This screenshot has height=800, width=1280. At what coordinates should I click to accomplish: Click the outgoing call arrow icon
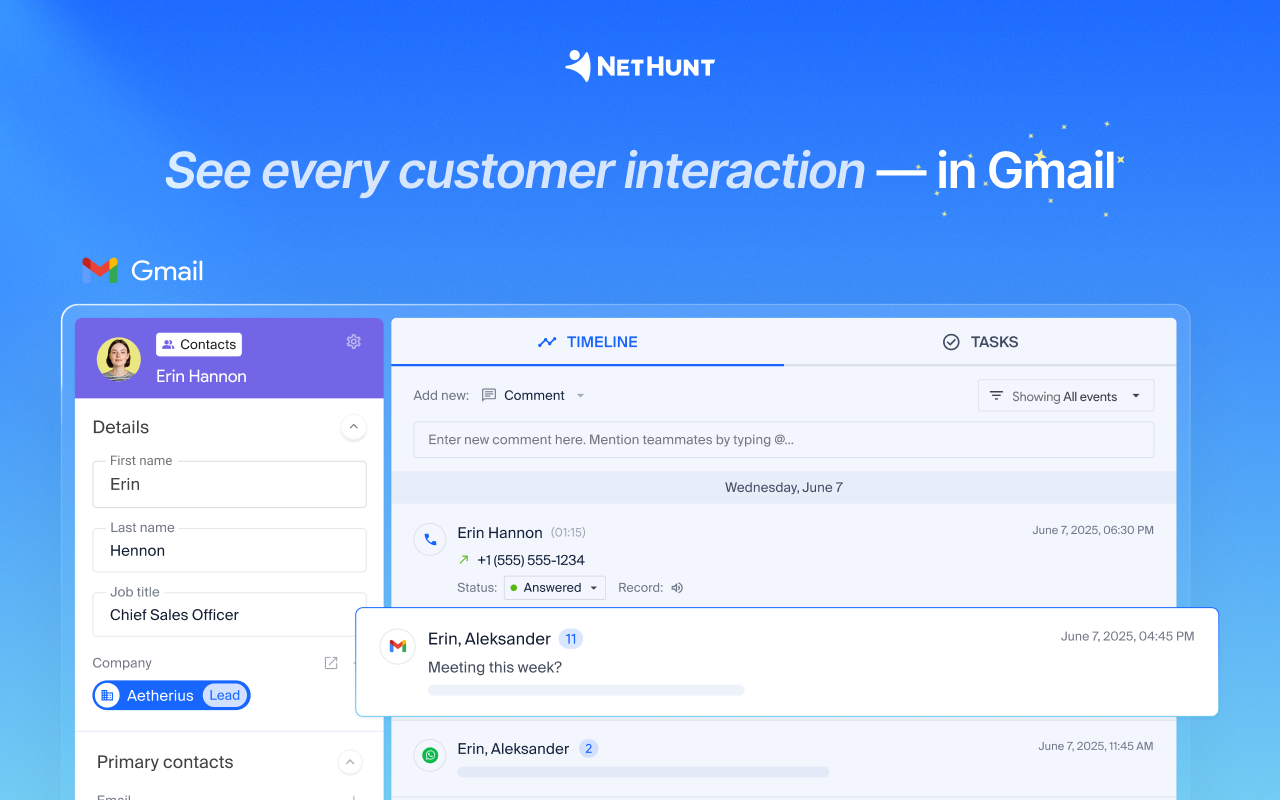click(464, 560)
